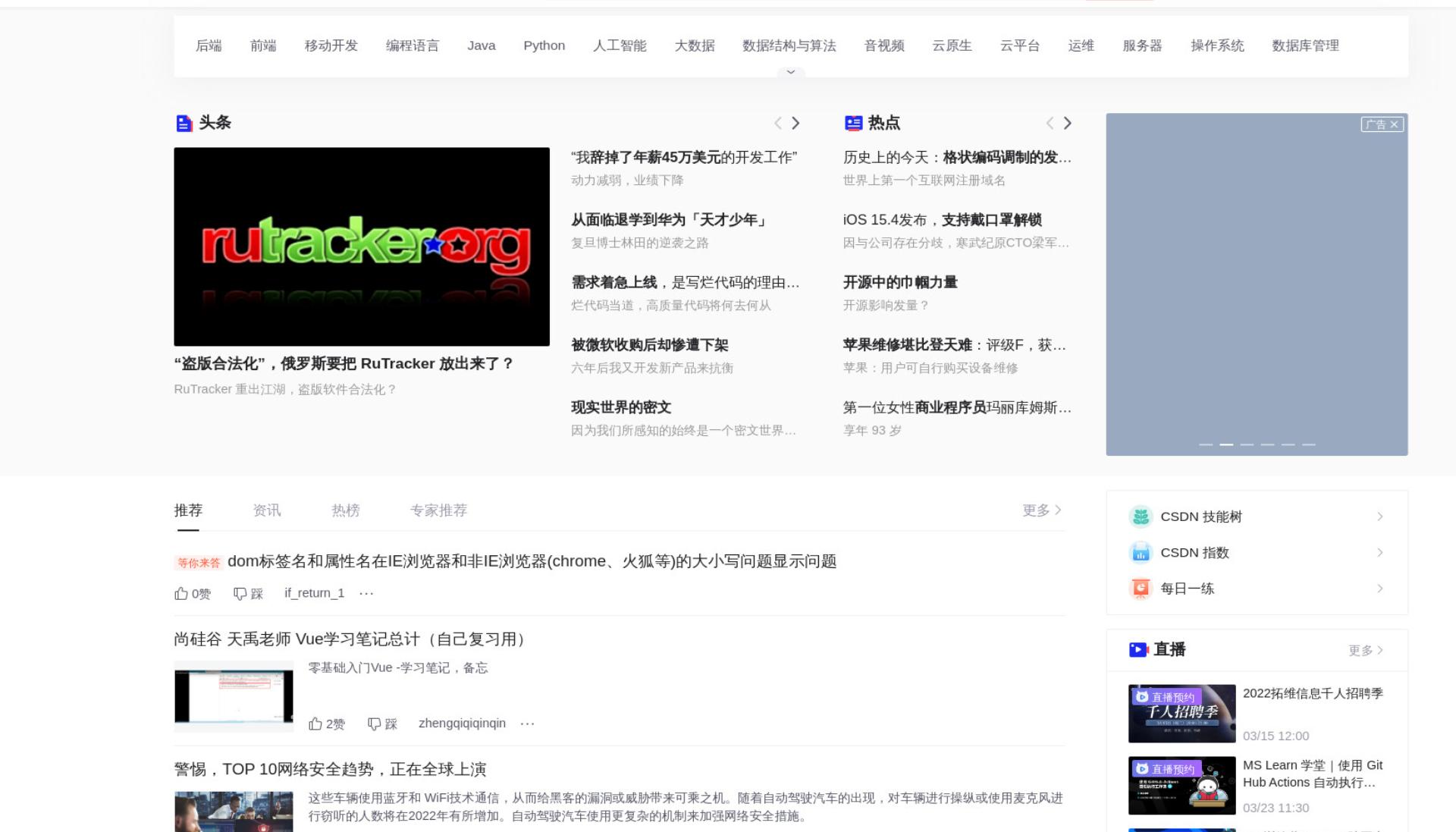Screen dimensions: 1456x832
Task: Go to previous 头条 headlines with left arrow
Action: coord(778,123)
